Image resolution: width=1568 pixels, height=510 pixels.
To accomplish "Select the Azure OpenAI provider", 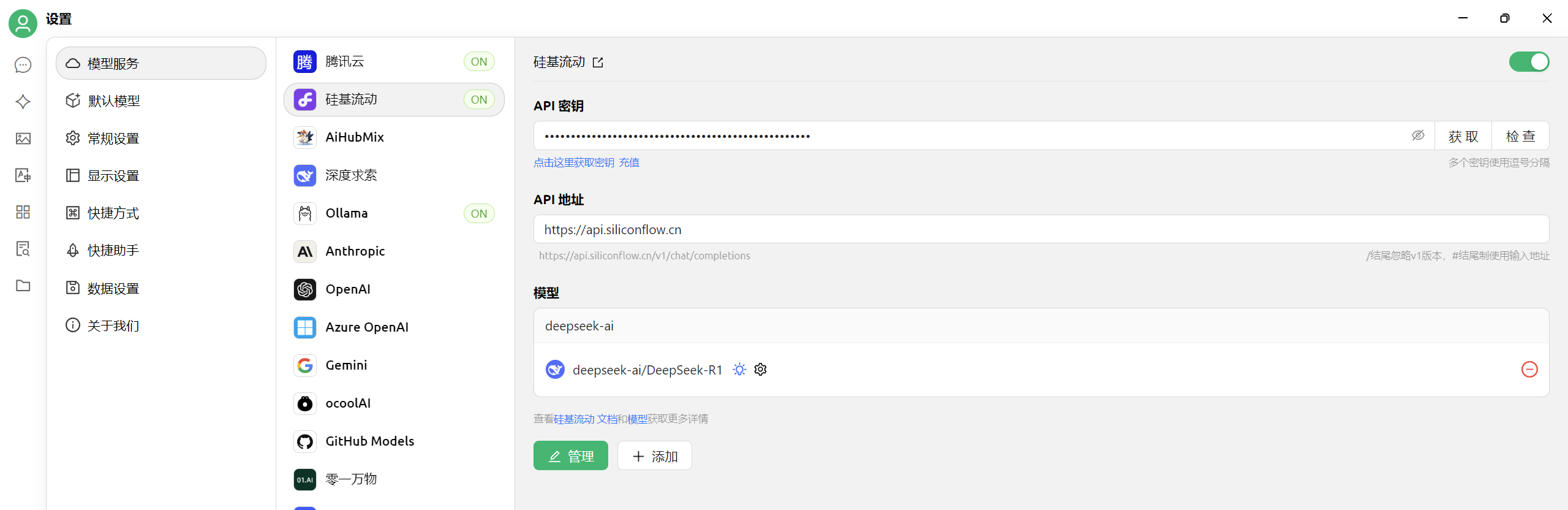I will [394, 327].
